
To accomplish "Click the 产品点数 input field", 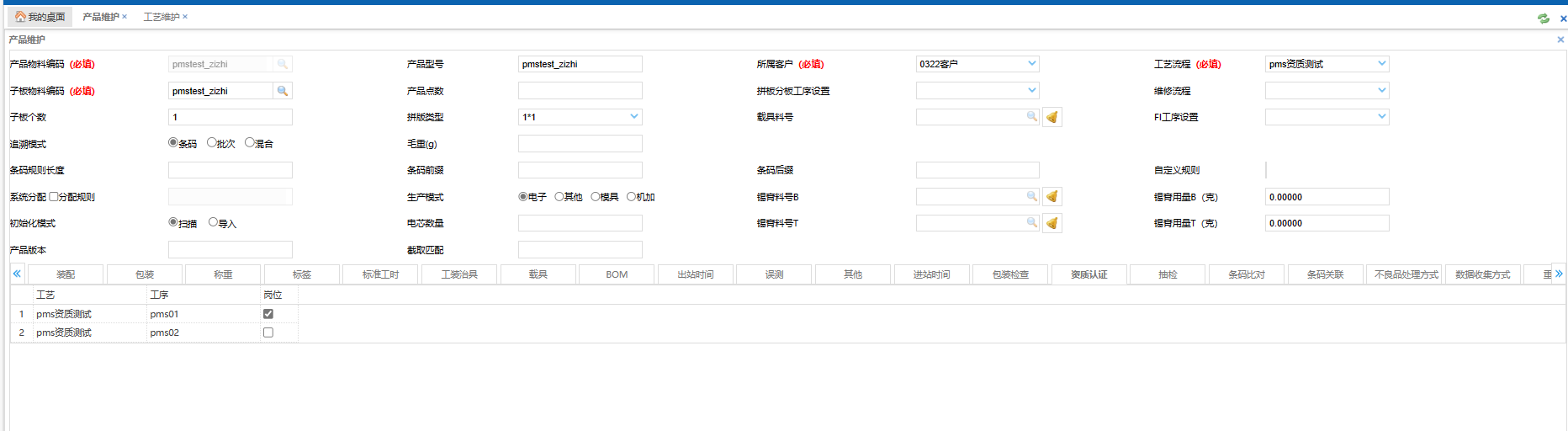I will coord(580,91).
